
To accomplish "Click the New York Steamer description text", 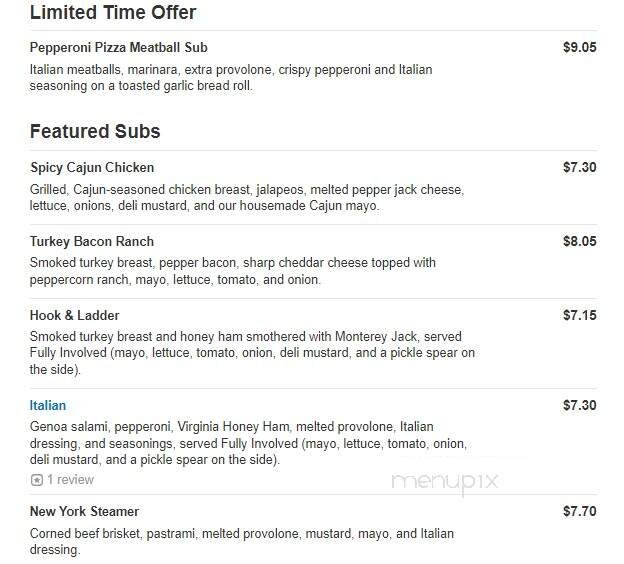I will point(242,541).
